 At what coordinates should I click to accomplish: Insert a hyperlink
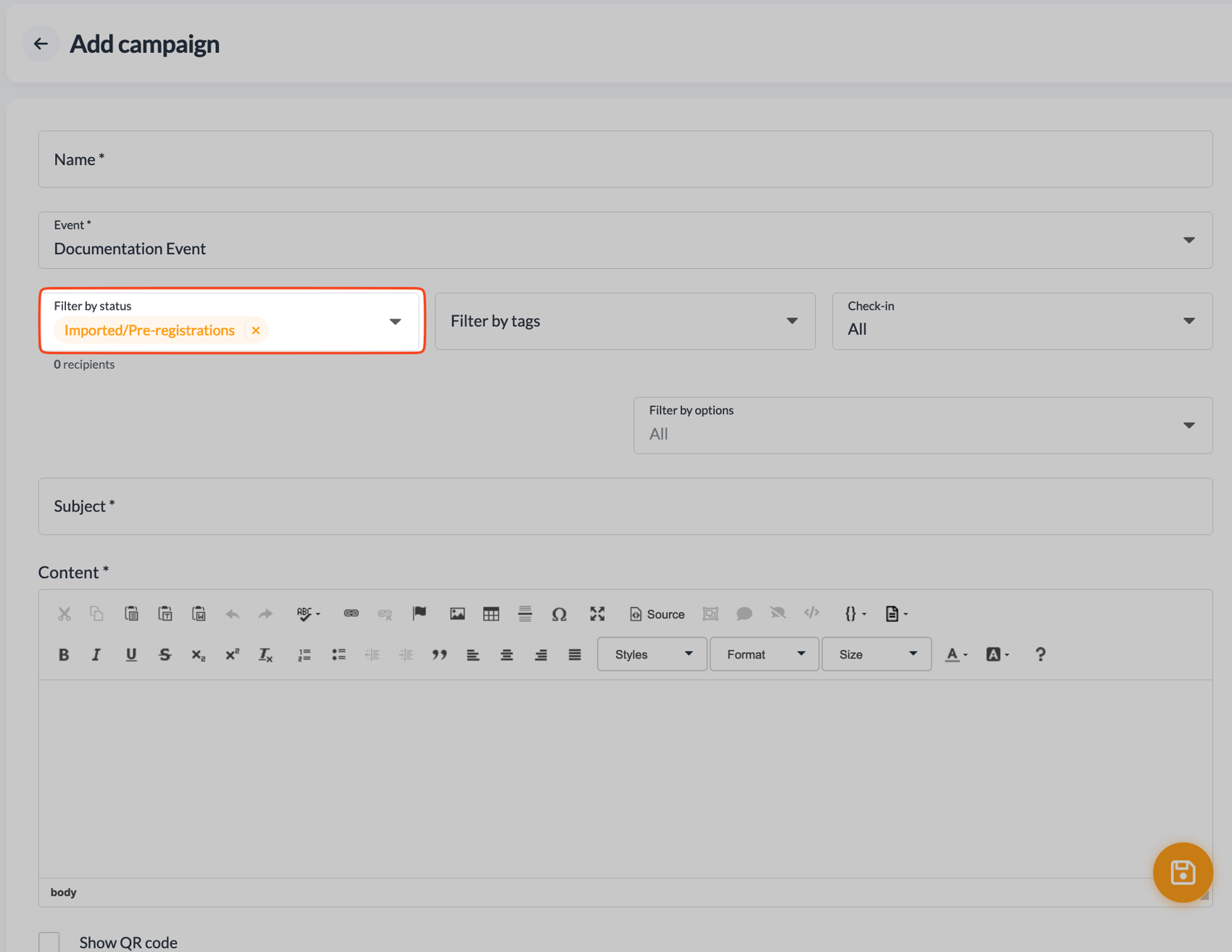351,614
